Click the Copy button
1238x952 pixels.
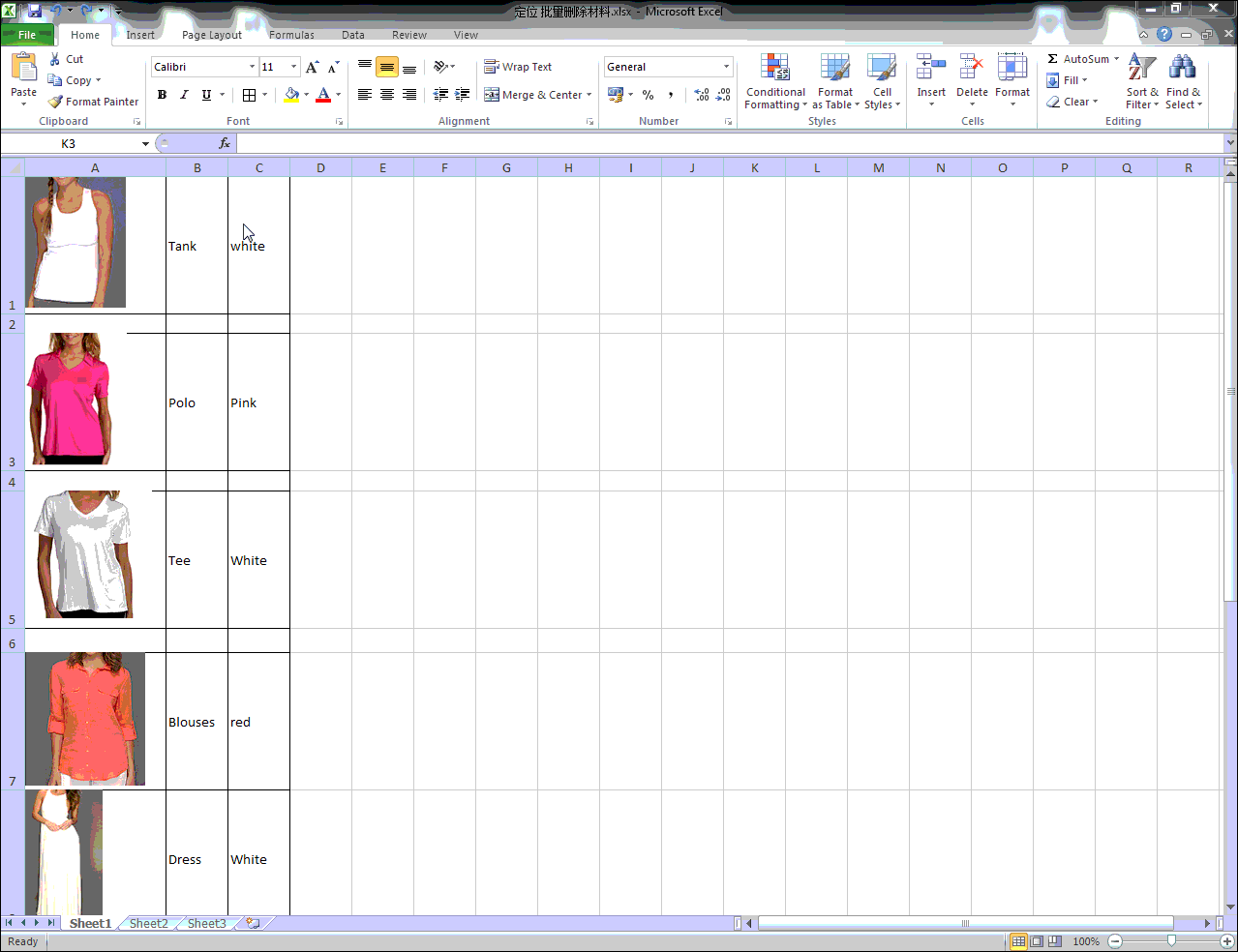click(74, 80)
